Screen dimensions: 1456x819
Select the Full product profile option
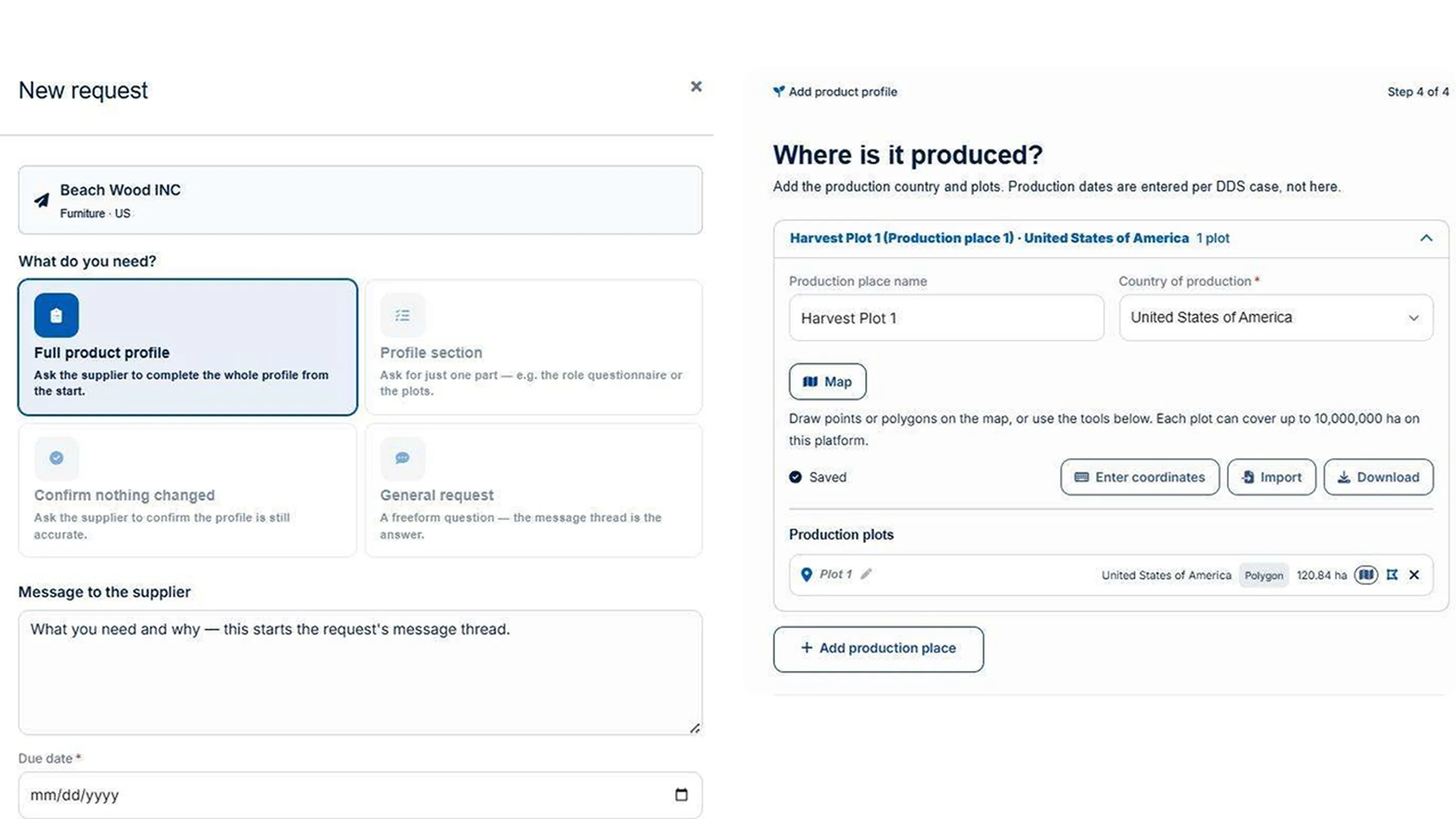(x=188, y=347)
